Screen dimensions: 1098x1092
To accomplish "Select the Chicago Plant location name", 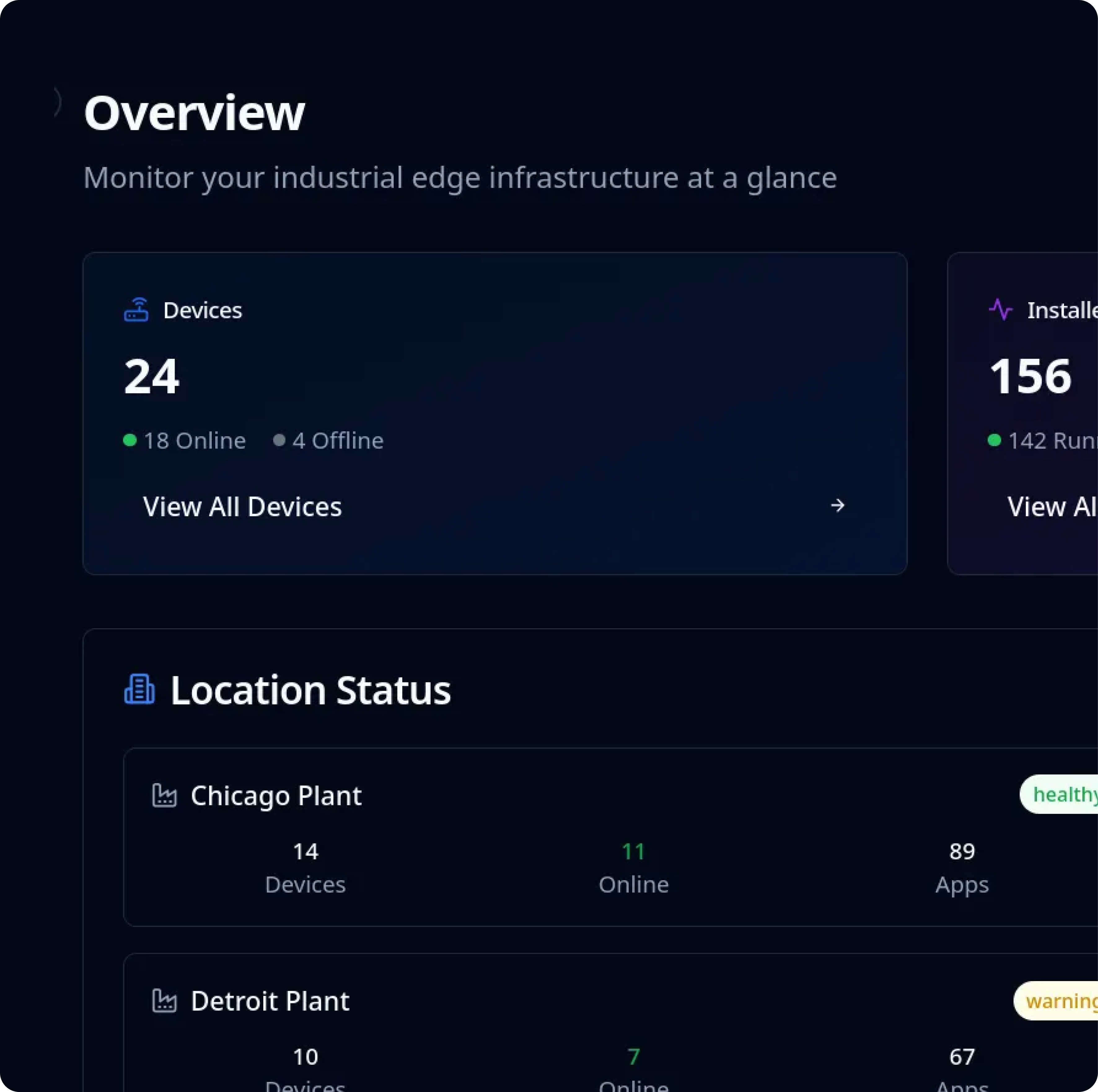I will [276, 796].
